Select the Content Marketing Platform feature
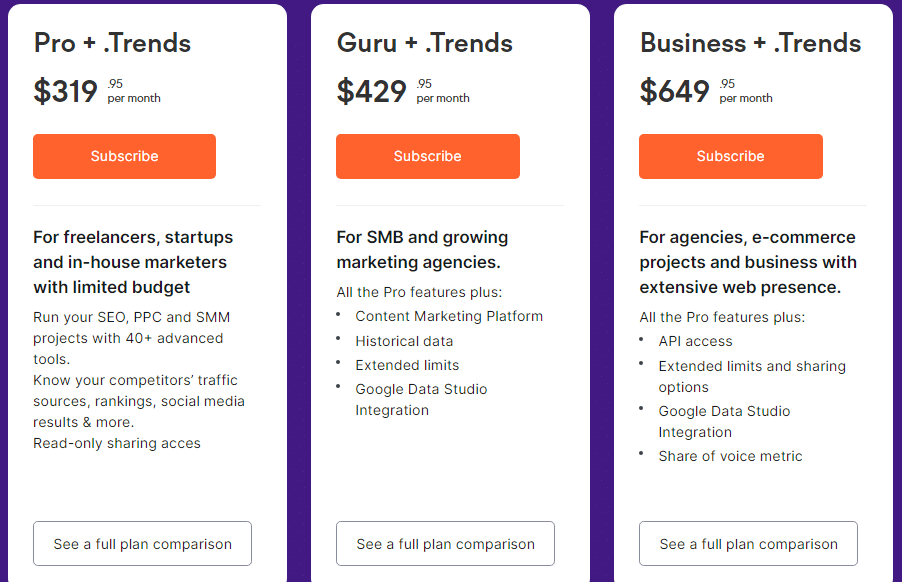Viewport: 902px width, 582px height. tap(449, 316)
